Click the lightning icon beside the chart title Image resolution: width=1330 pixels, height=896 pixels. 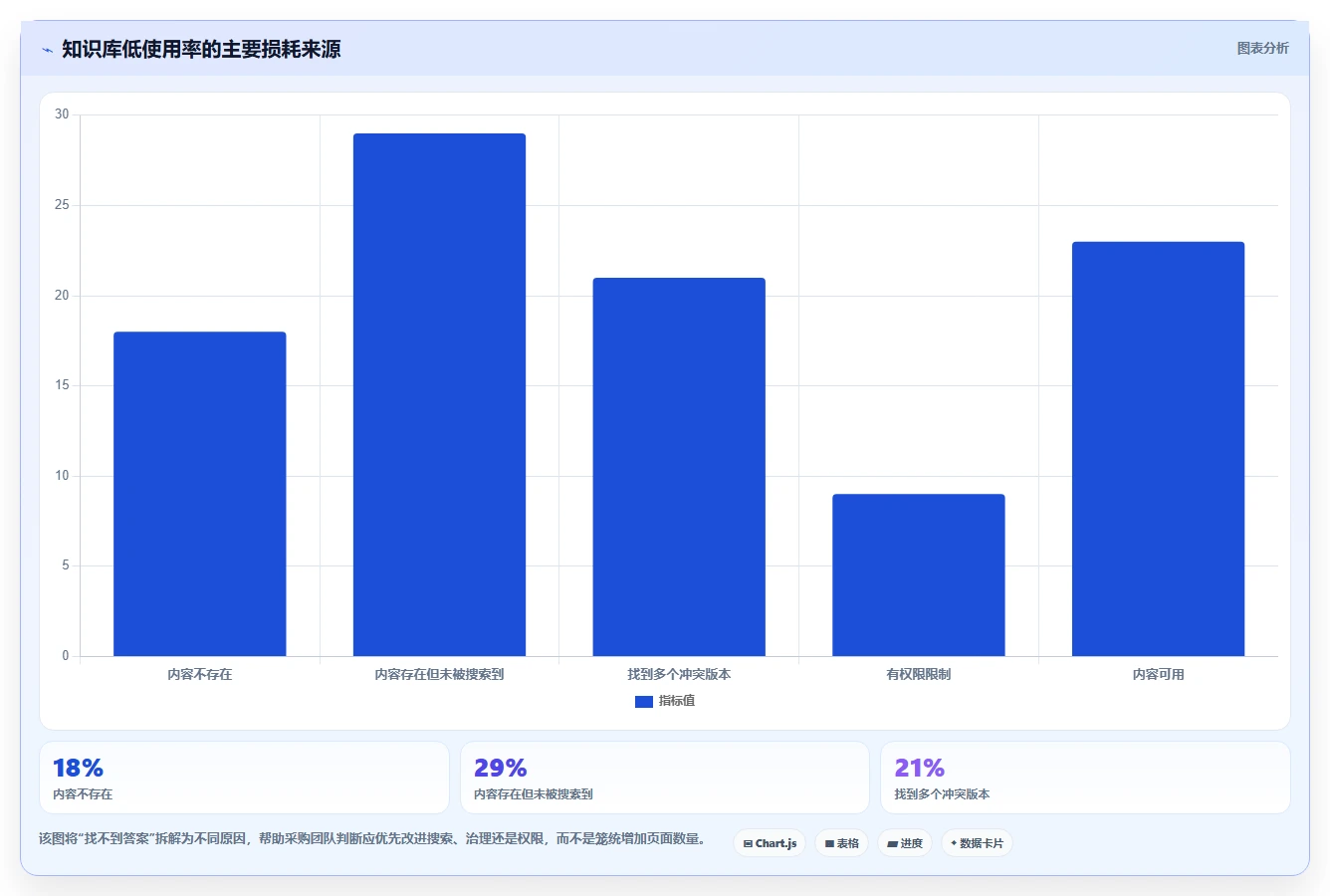(47, 50)
